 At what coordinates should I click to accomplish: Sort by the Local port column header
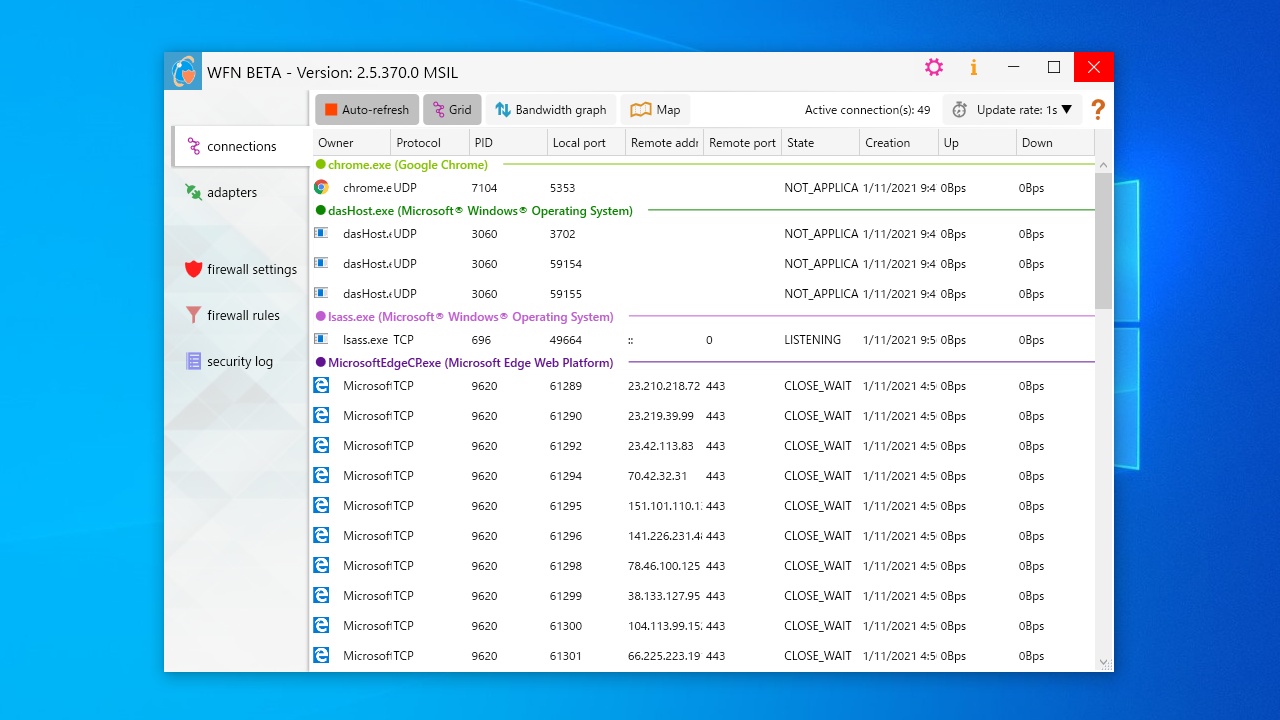[586, 143]
